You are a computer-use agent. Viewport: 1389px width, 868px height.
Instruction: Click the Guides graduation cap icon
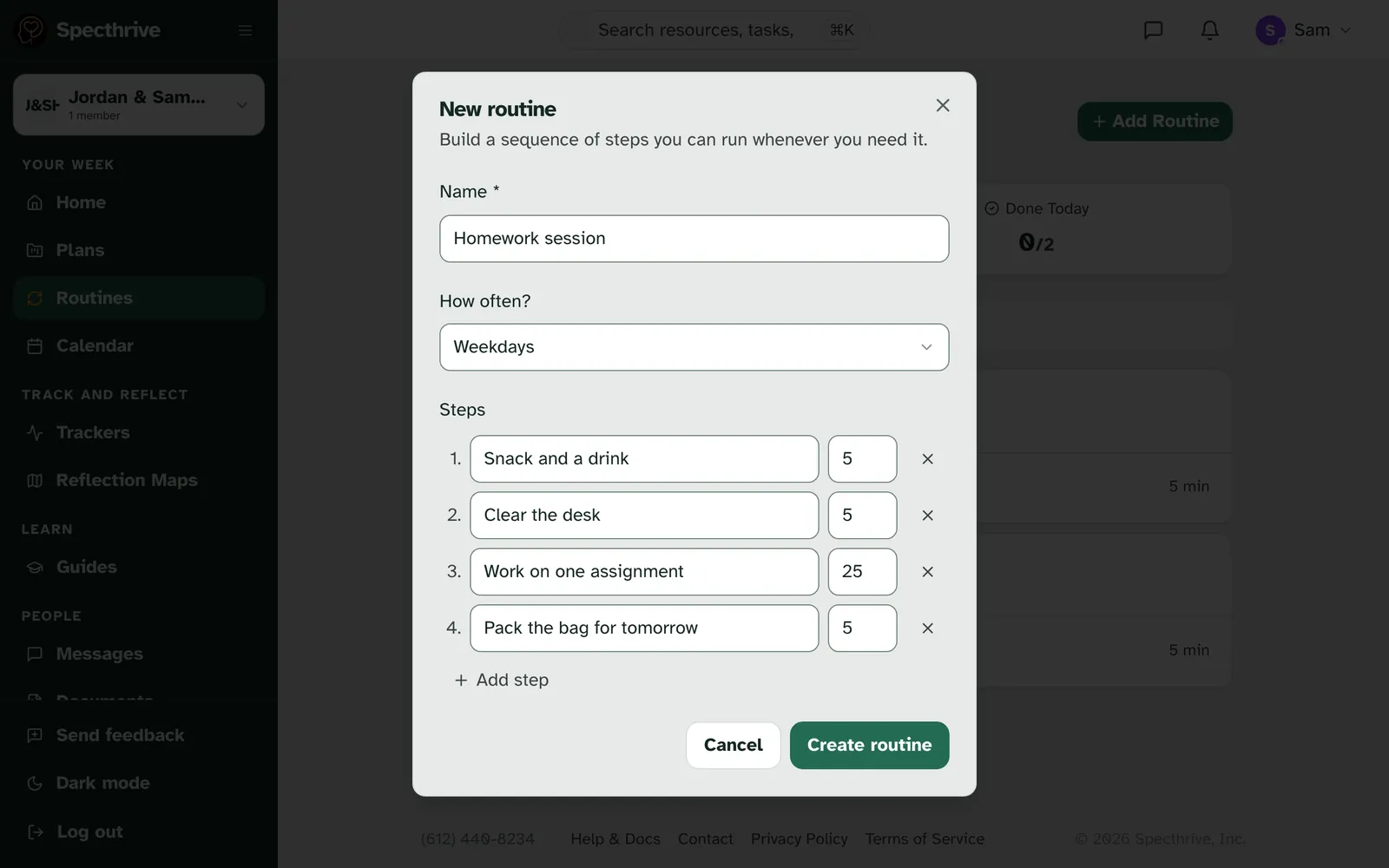coord(35,567)
